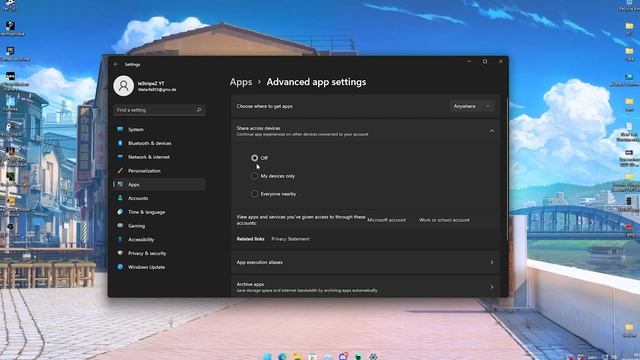Go back with the Settings back arrow
The image size is (640, 360).
coord(116,64)
